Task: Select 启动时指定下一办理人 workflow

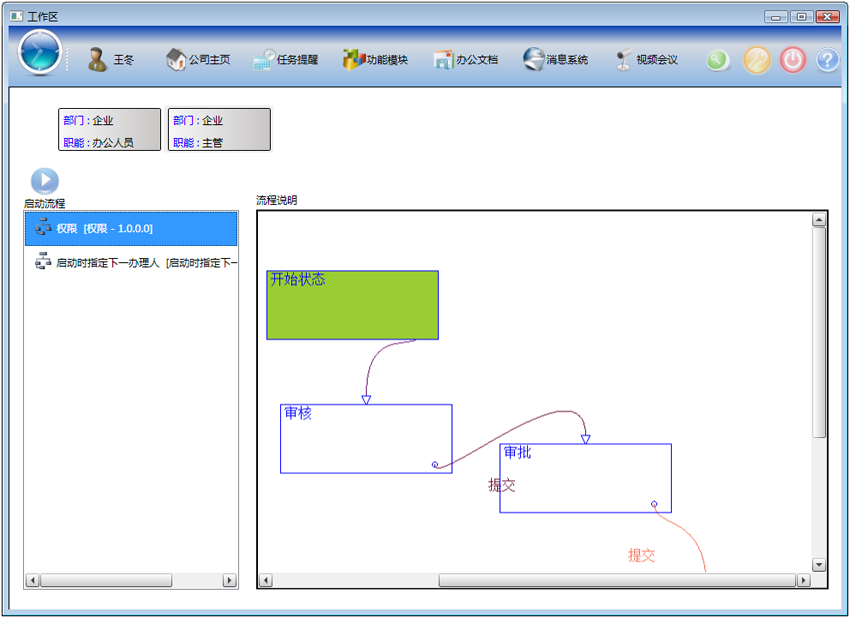Action: click(131, 262)
